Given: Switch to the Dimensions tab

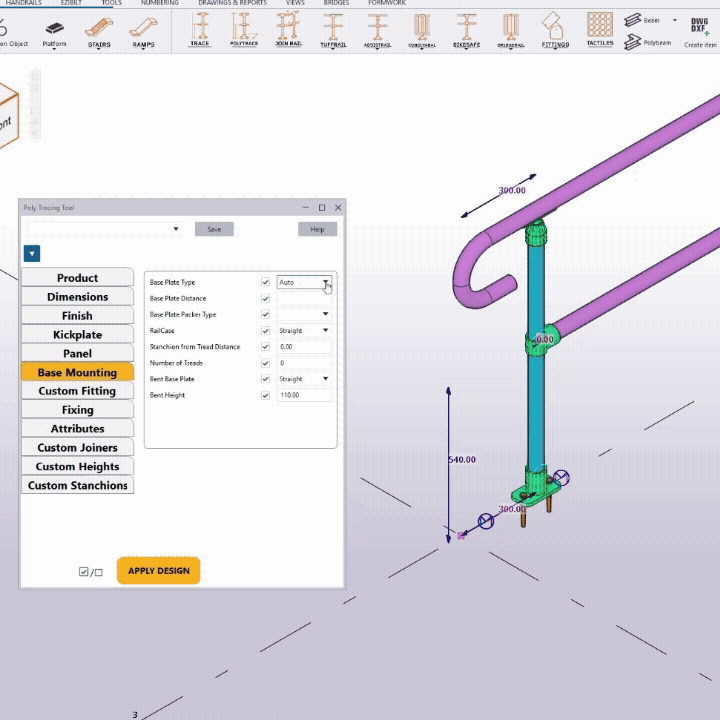Looking at the screenshot, I should click(x=77, y=297).
